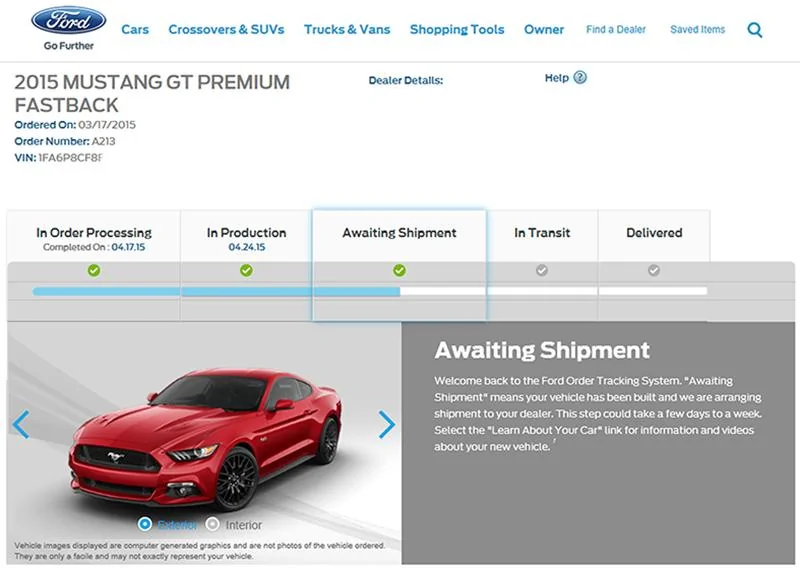Click the Order Number A213 text
Screen dimensions: 800x569
[x=65, y=141]
